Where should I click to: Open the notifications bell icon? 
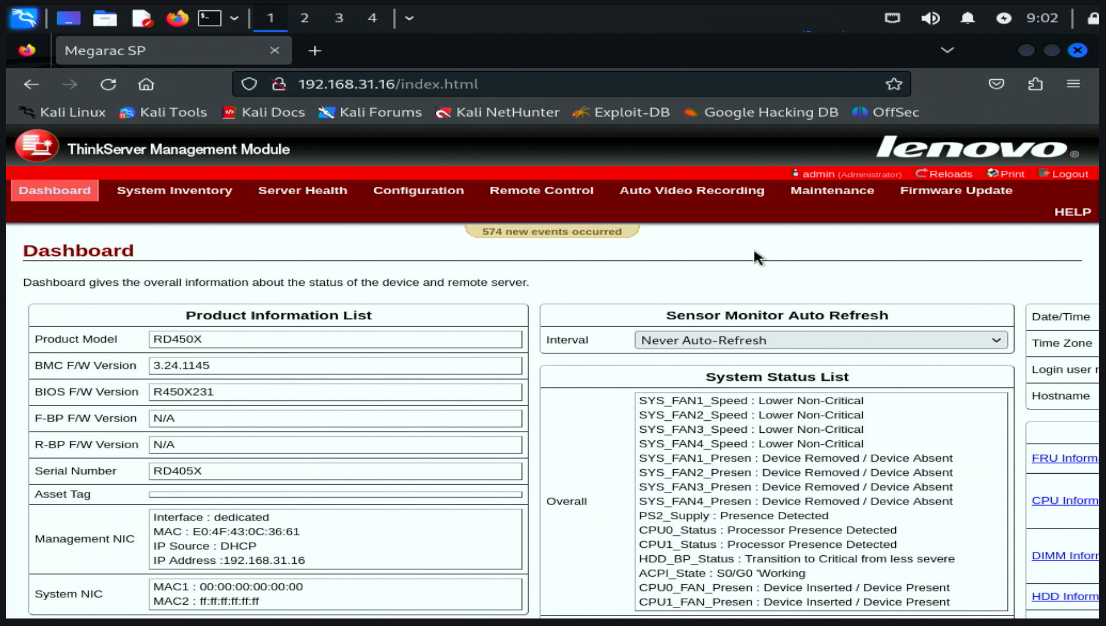(x=967, y=18)
